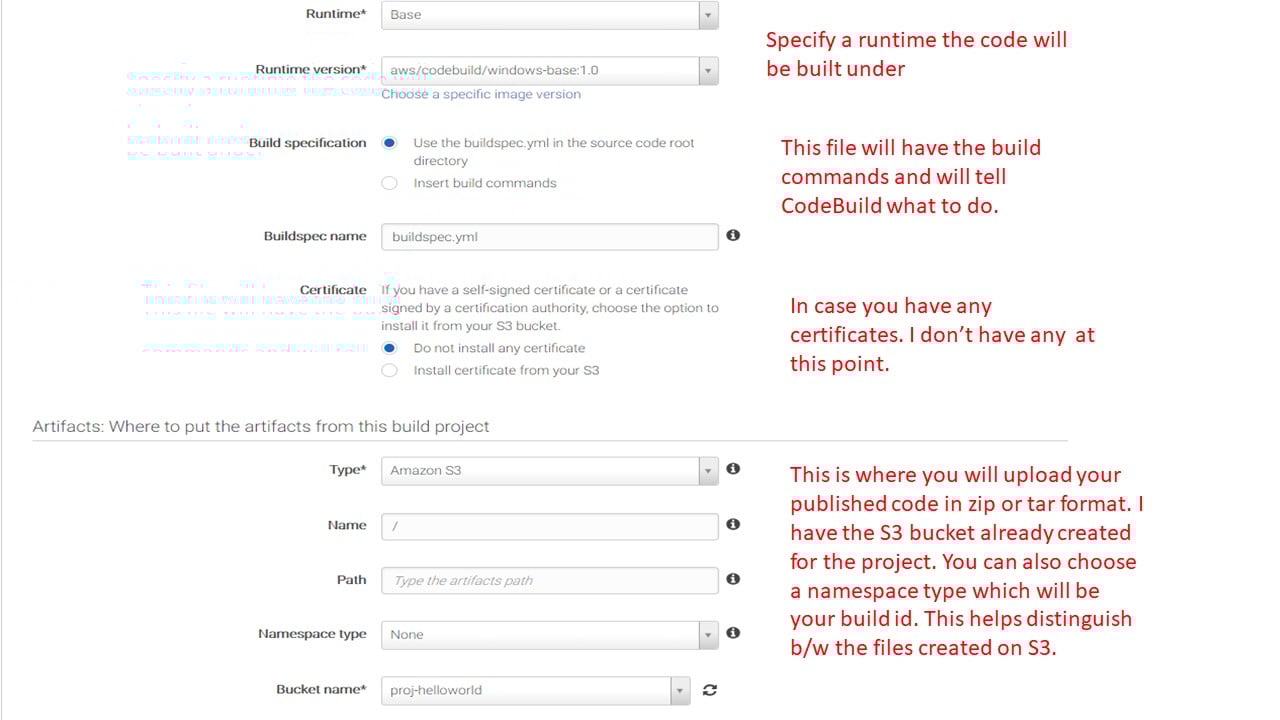This screenshot has width=1280, height=720.
Task: Click the artifacts Path input field
Action: [549, 580]
